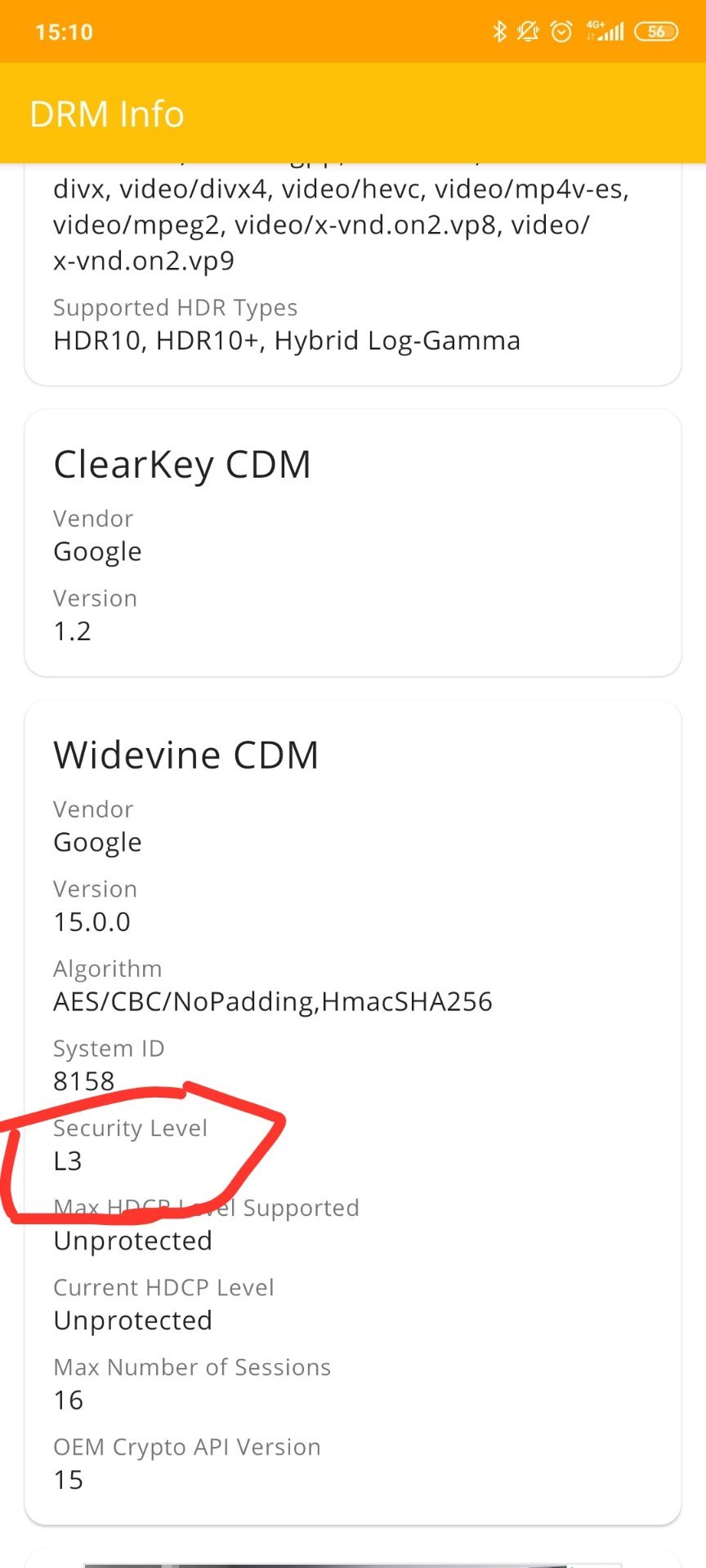Tap the Bluetooth status icon
Viewport: 706px width, 1568px height.
point(499,32)
